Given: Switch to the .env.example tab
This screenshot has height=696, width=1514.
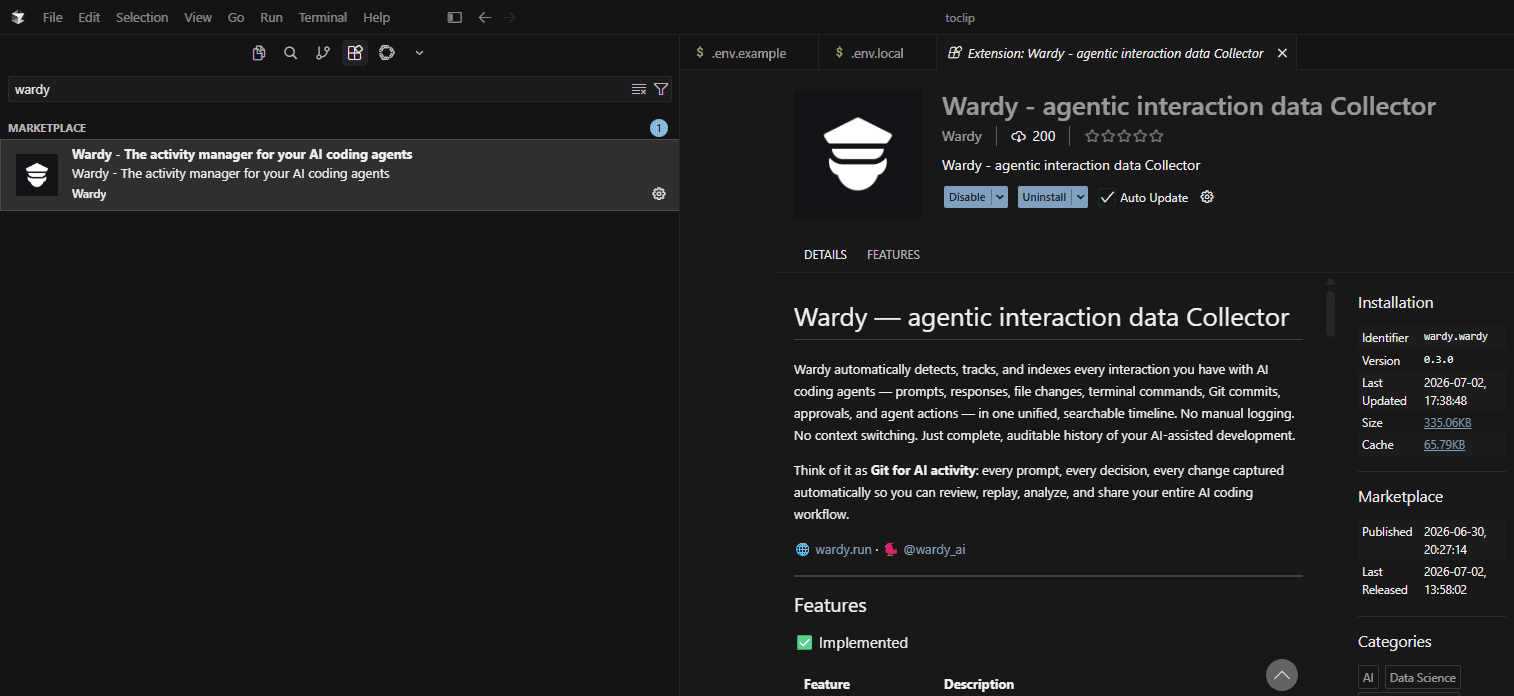Looking at the screenshot, I should [749, 53].
